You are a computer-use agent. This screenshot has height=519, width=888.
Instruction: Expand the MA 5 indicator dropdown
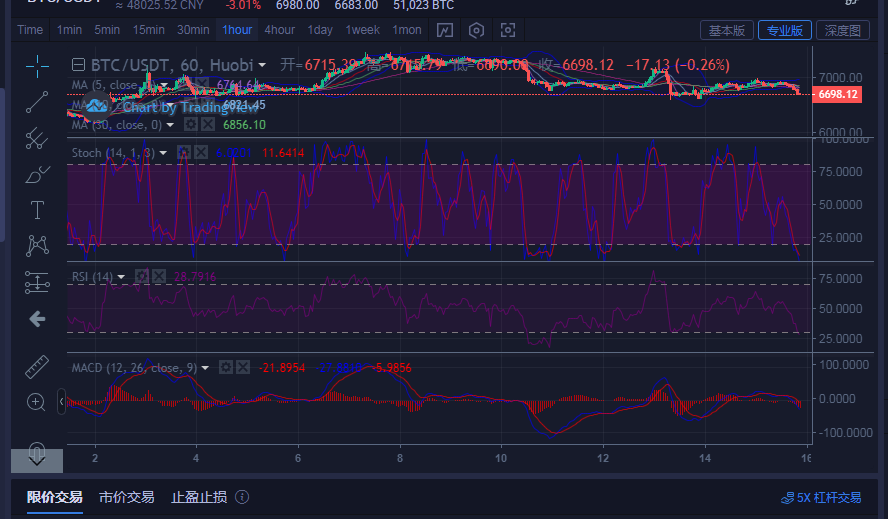(164, 86)
